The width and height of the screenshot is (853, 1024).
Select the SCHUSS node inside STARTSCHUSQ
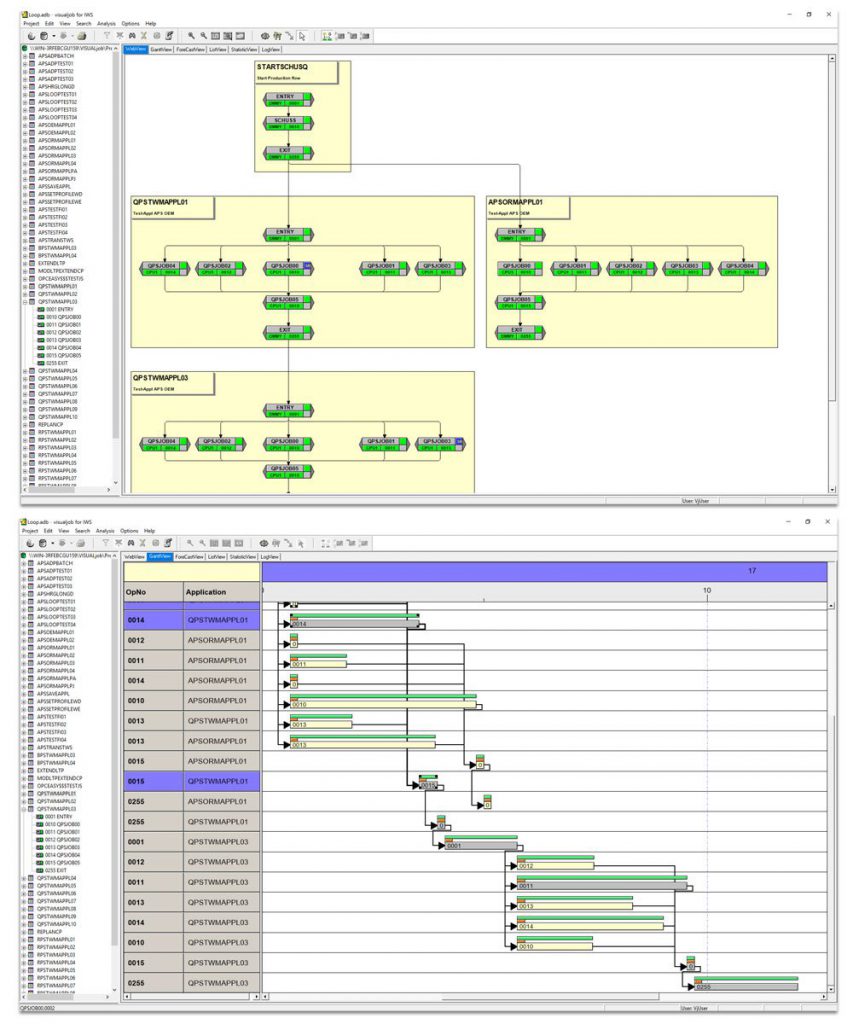[x=288, y=123]
